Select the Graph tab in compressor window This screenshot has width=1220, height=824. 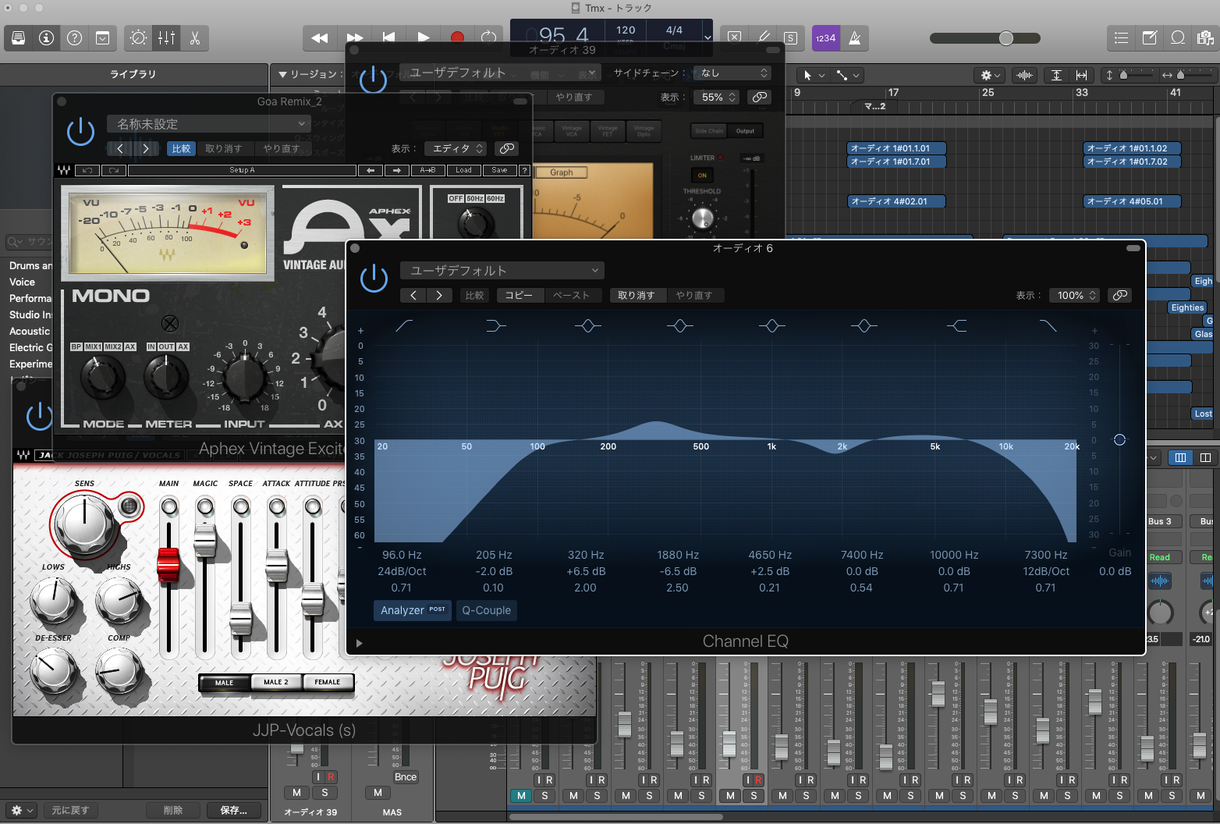point(562,172)
